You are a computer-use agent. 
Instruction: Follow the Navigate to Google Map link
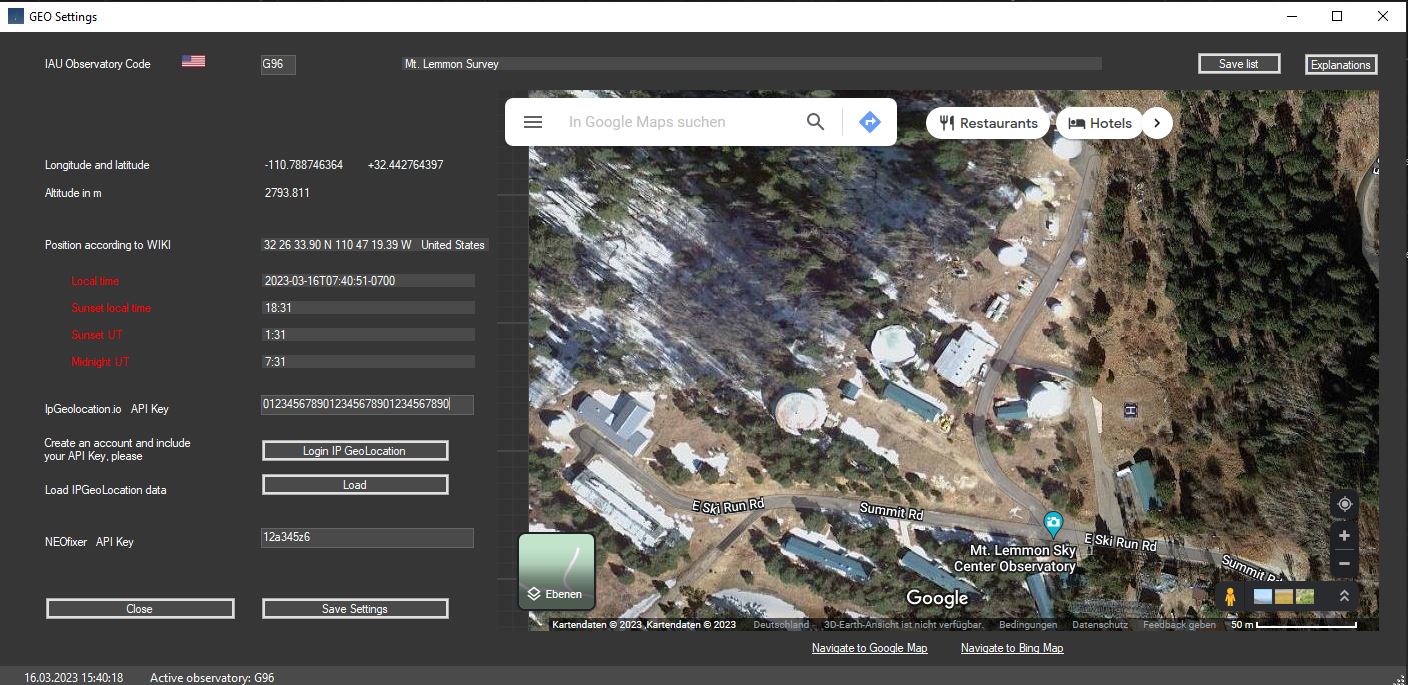(870, 648)
